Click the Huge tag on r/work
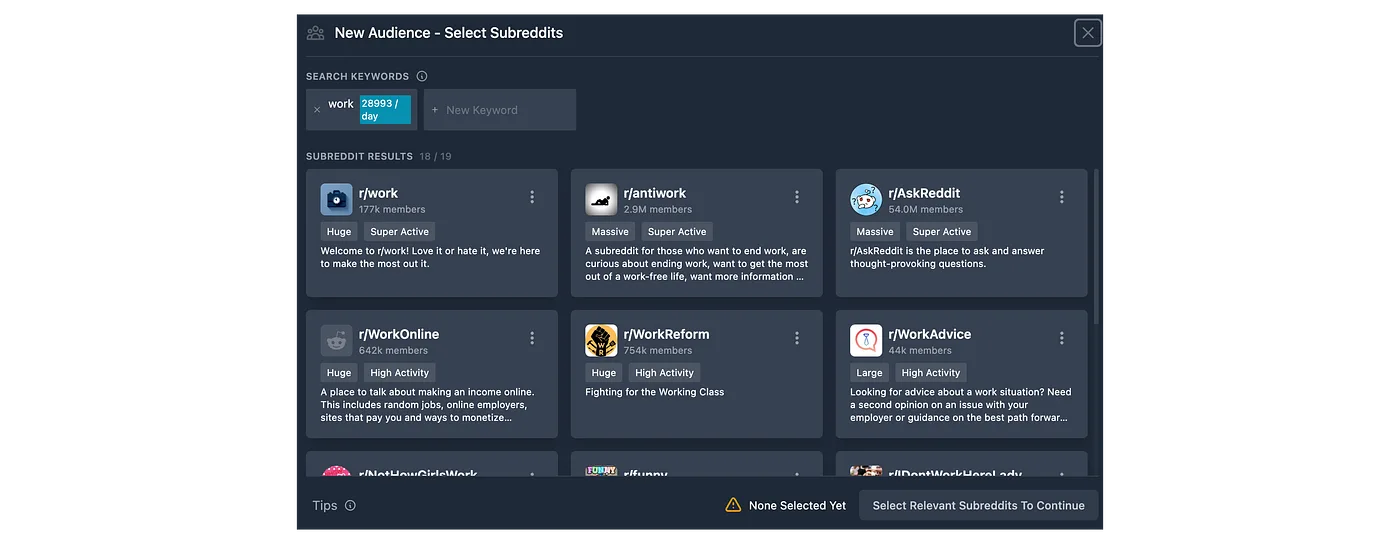This screenshot has height=544, width=1400. coord(339,232)
